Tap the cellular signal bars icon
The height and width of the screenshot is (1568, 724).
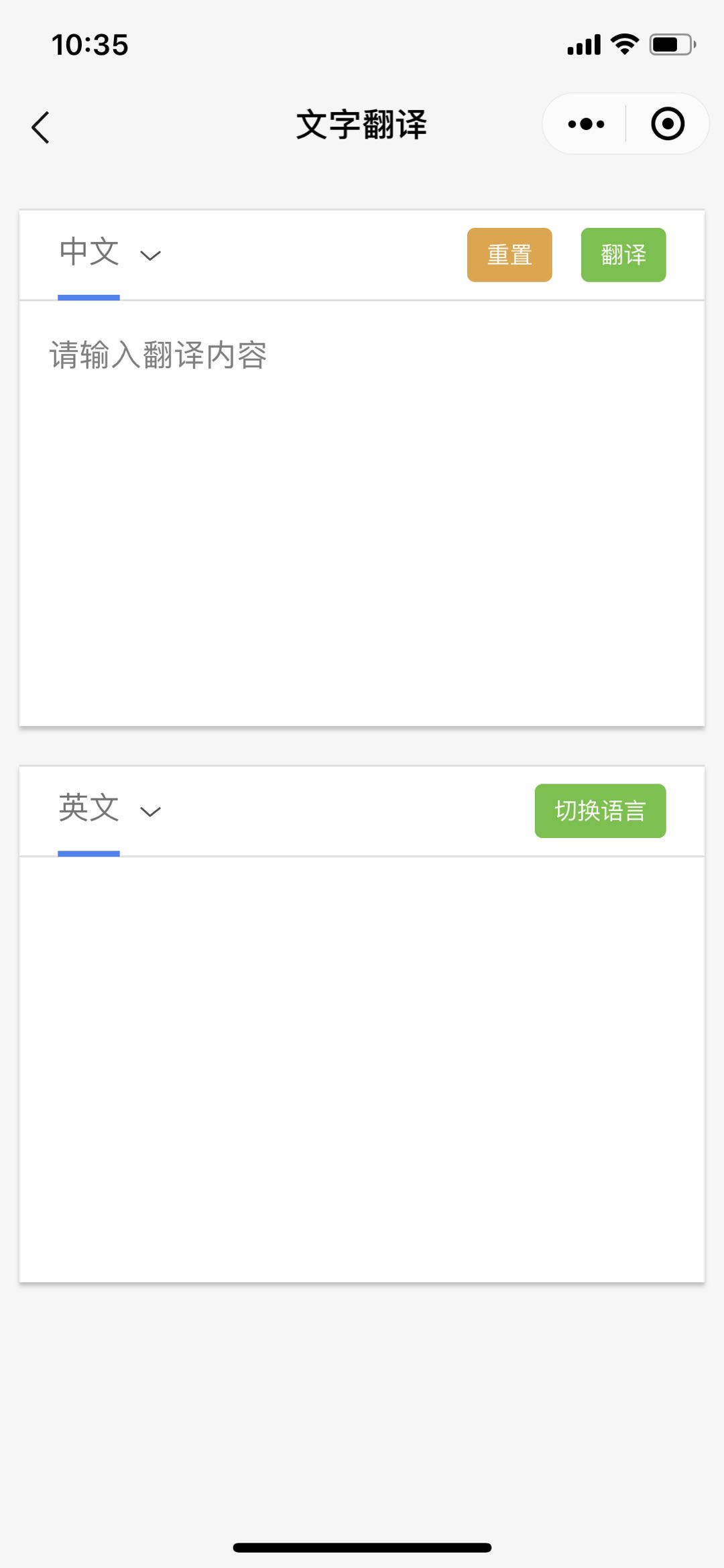tap(584, 45)
